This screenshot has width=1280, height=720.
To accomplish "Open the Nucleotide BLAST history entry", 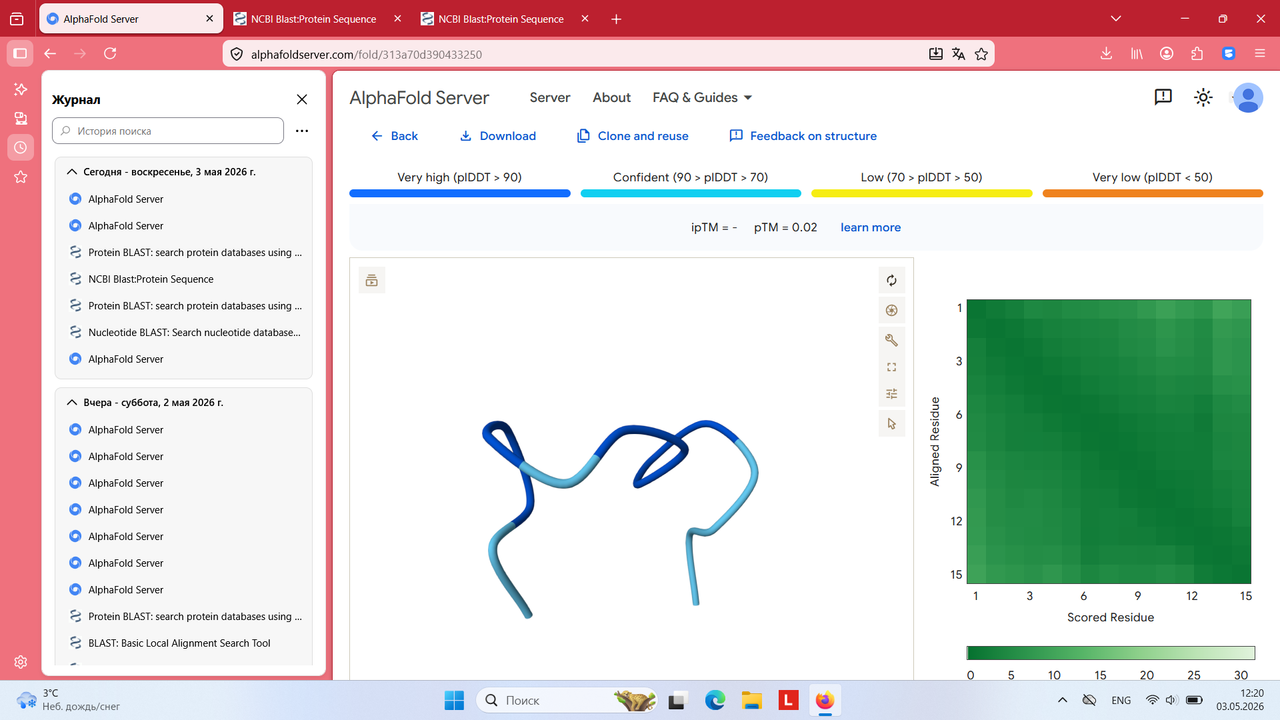I will coord(184,332).
